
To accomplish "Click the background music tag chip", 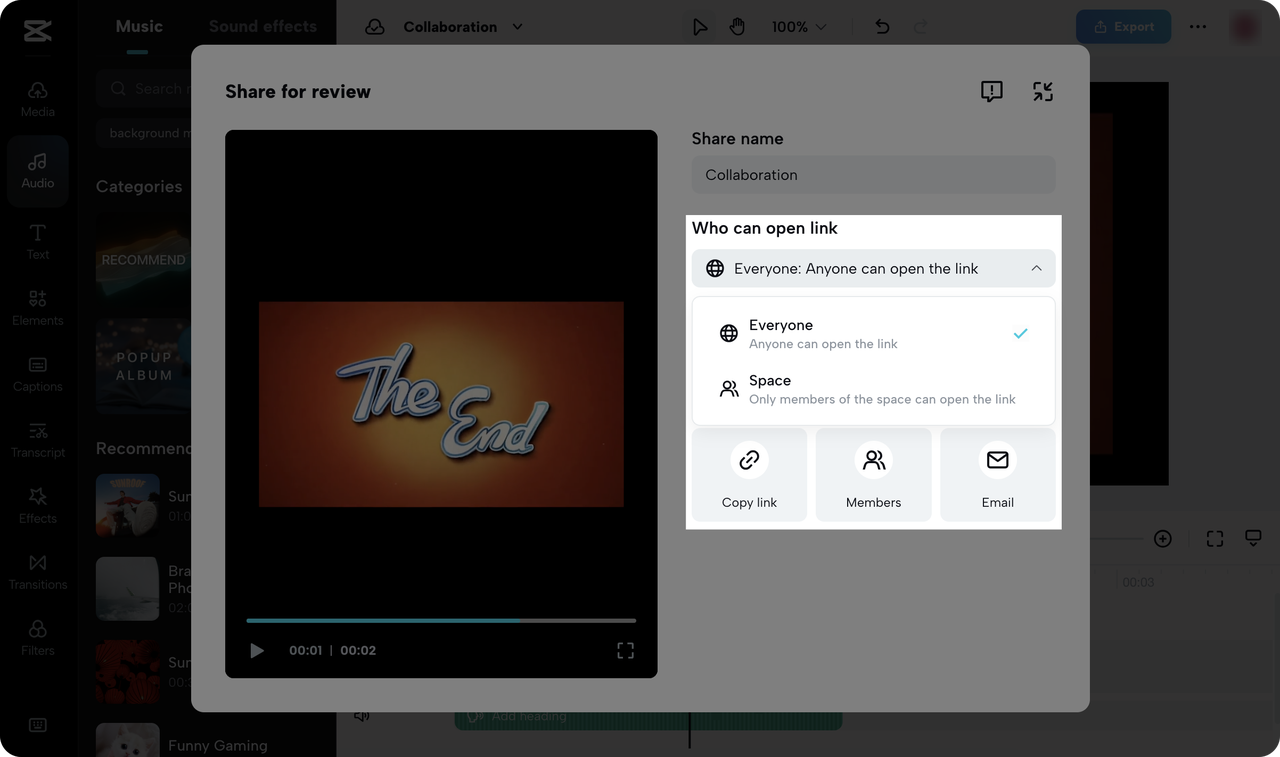I will (x=145, y=133).
